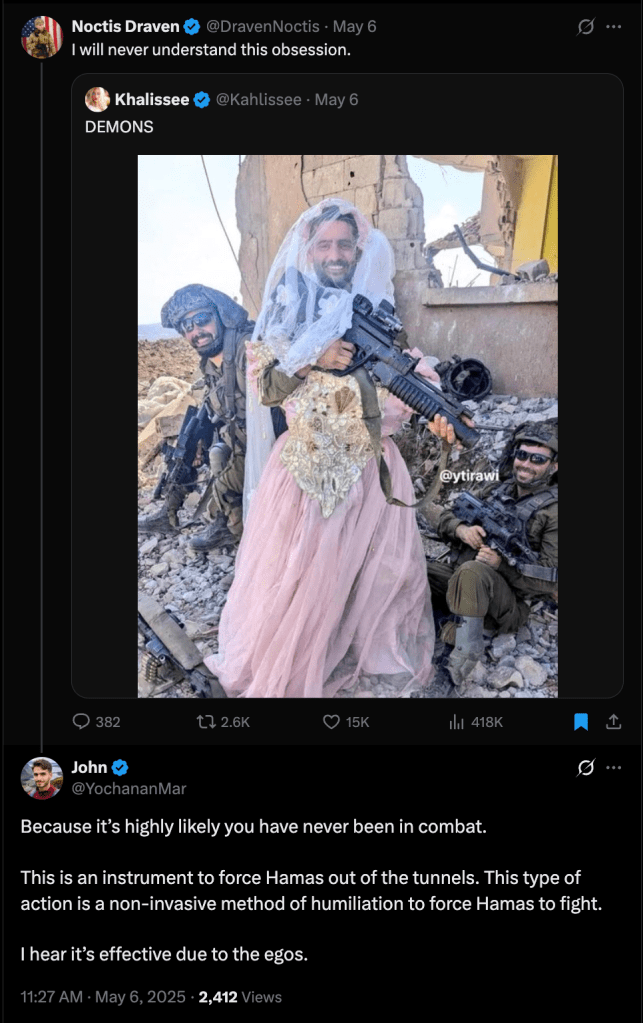Image resolution: width=643 pixels, height=1023 pixels.
Task: Click Noctis Draven's profile avatar
Action: 42,37
